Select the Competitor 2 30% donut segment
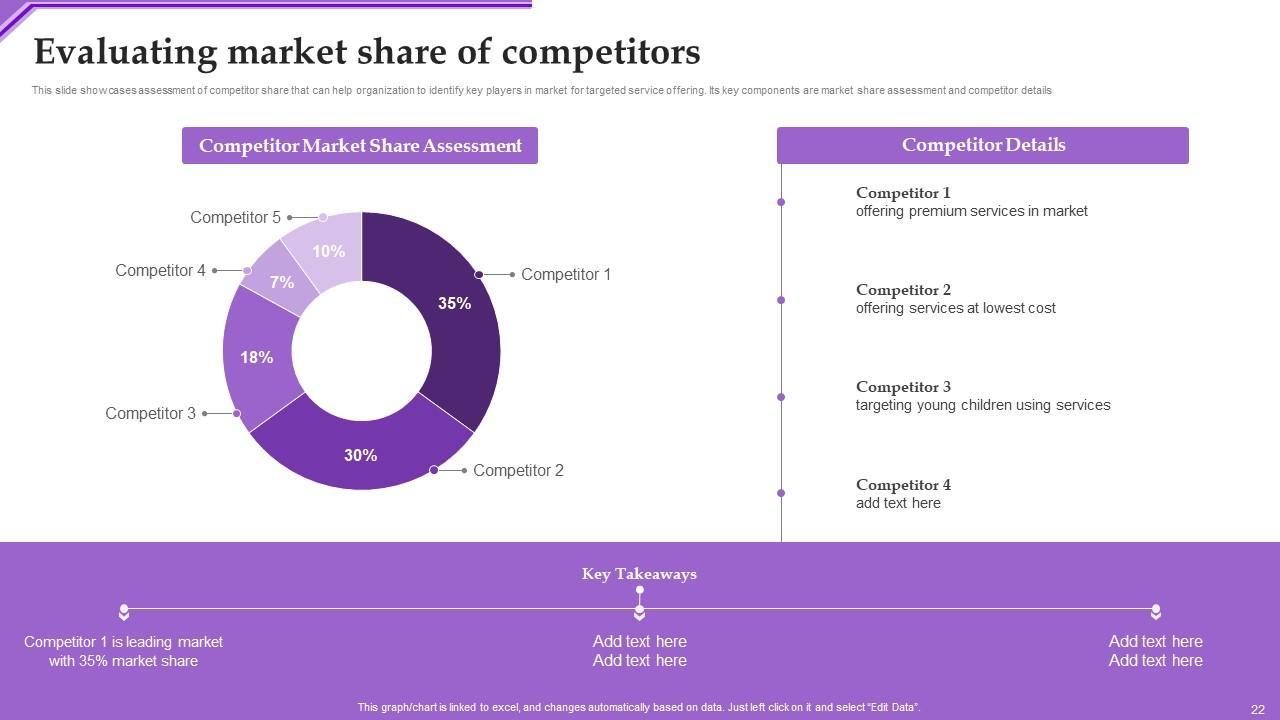Viewport: 1280px width, 720px height. click(x=360, y=454)
